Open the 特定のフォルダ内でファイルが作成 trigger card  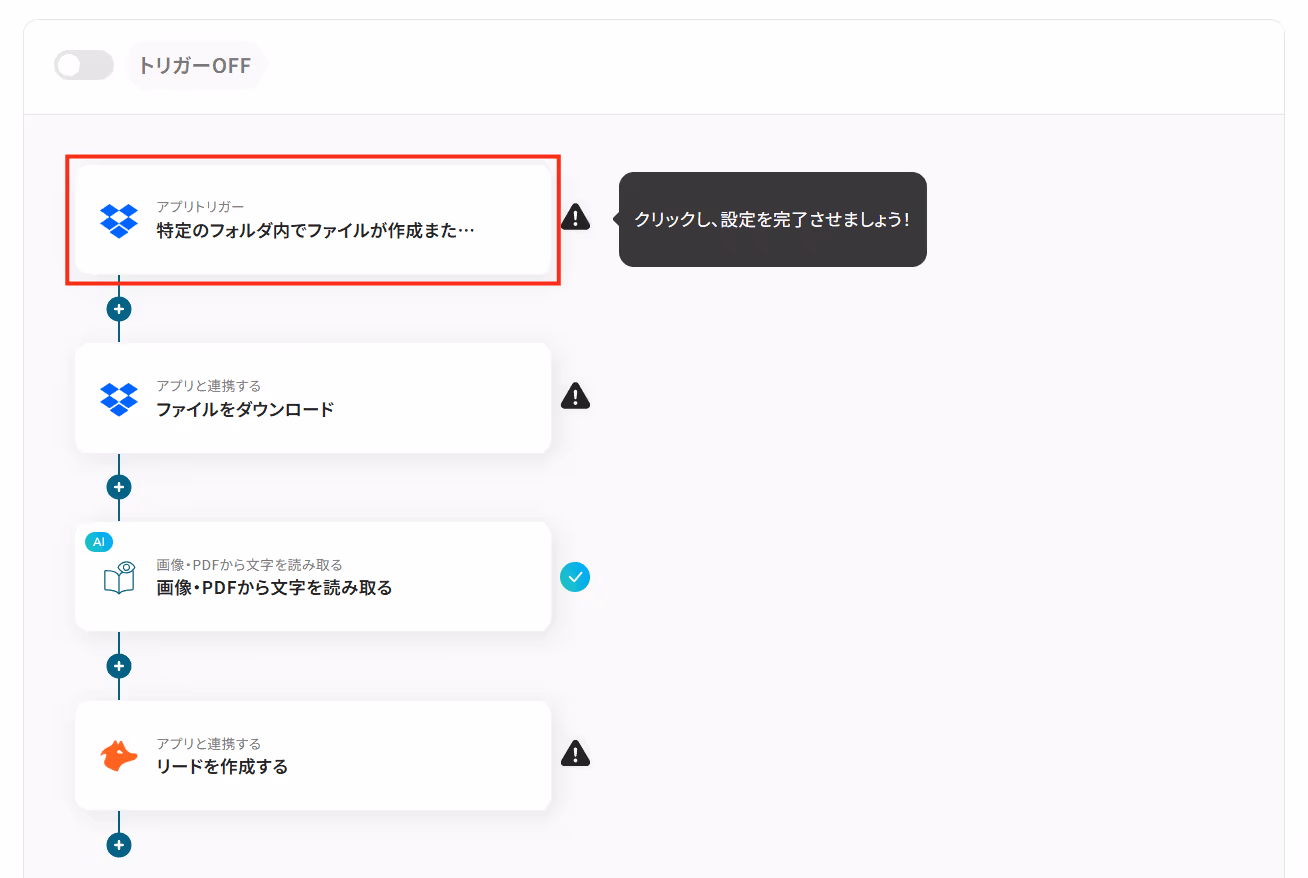pyautogui.click(x=313, y=219)
